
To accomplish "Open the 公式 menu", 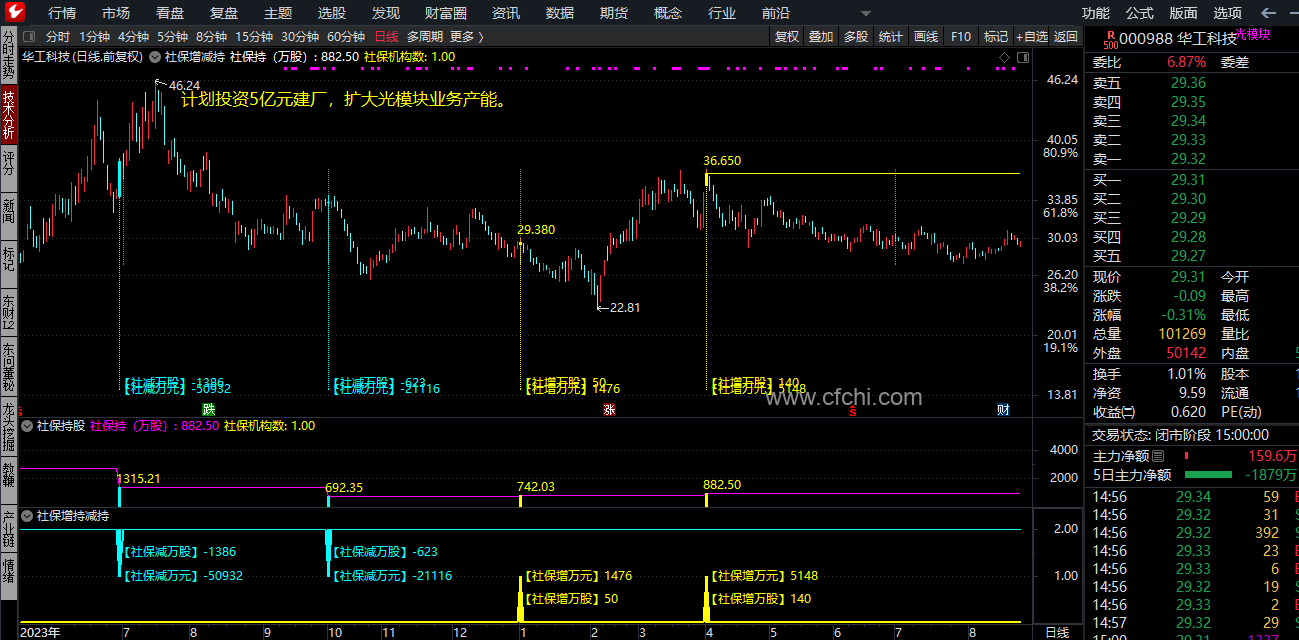I will pos(1140,13).
